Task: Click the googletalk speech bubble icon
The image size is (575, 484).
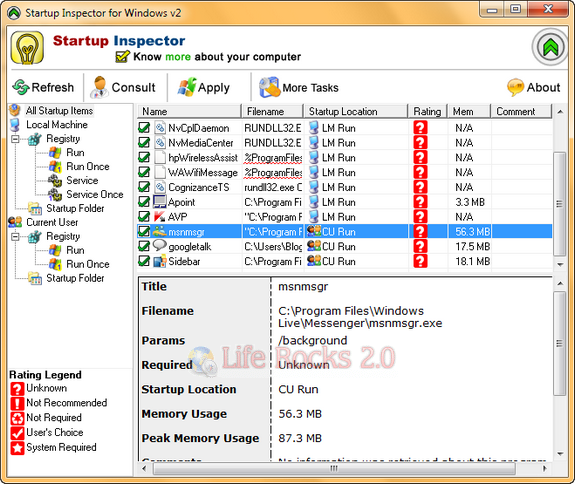Action: (160, 245)
